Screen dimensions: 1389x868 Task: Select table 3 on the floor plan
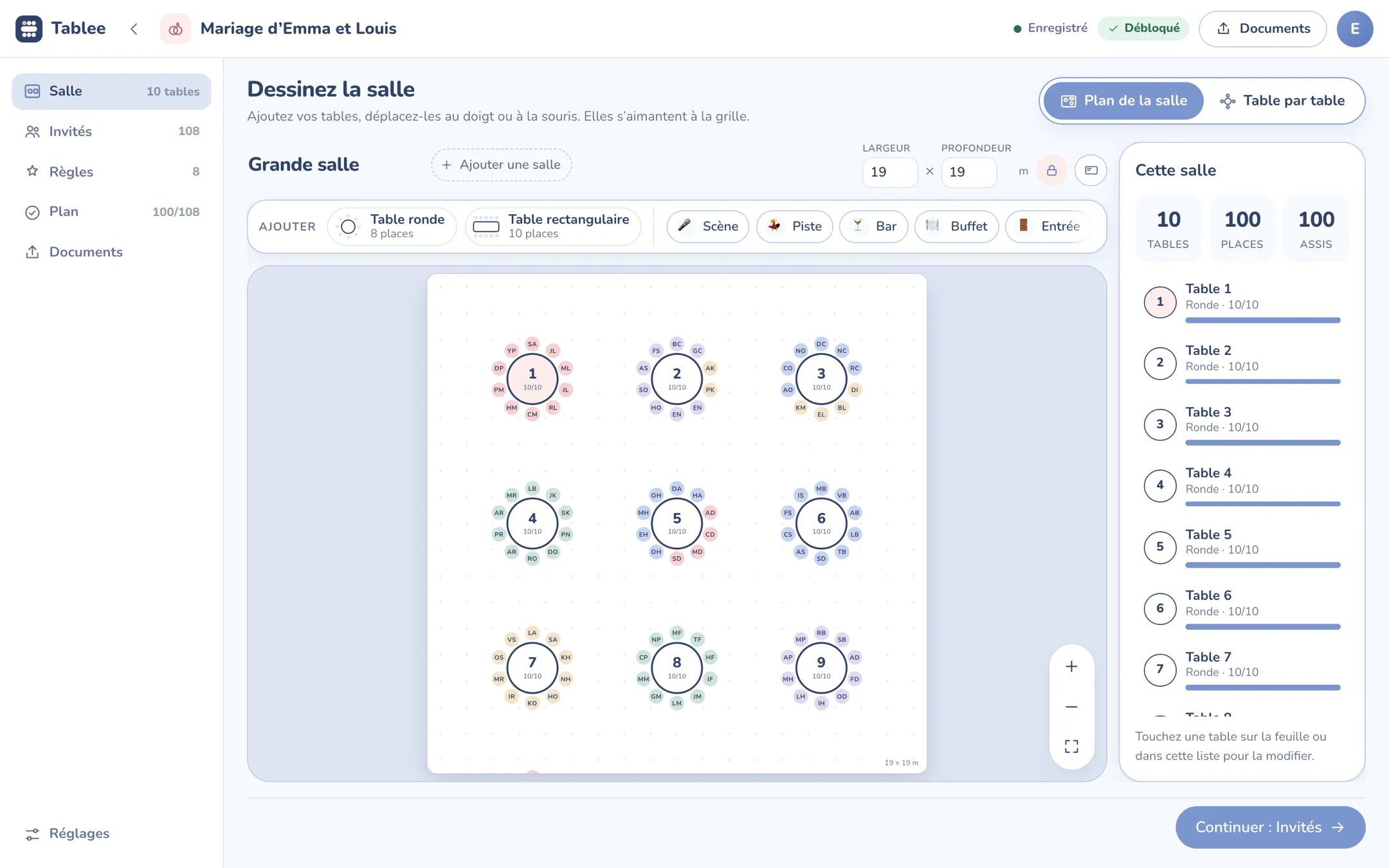coord(821,379)
